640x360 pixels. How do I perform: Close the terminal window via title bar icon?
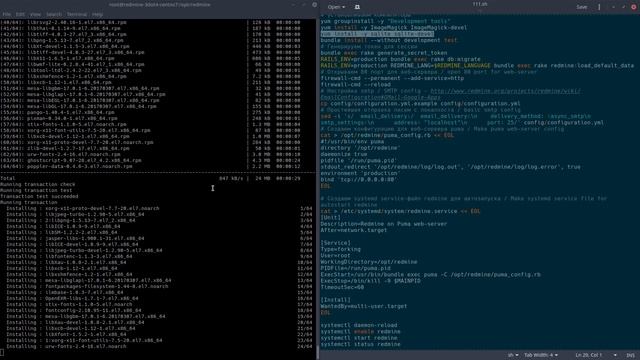point(314,5)
